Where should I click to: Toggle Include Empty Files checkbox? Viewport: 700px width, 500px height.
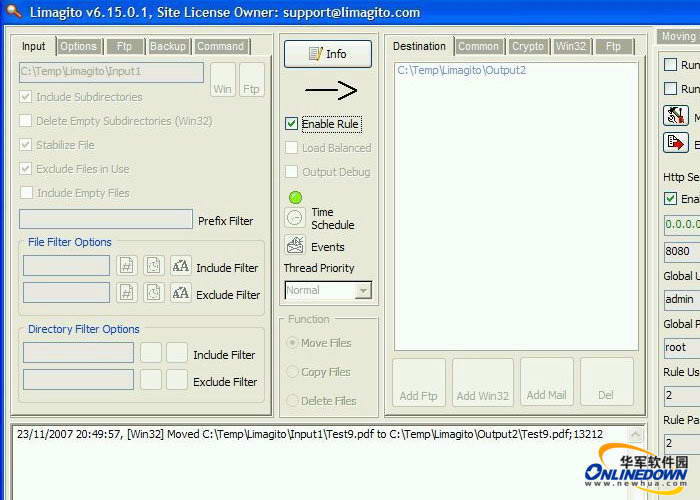click(x=26, y=193)
